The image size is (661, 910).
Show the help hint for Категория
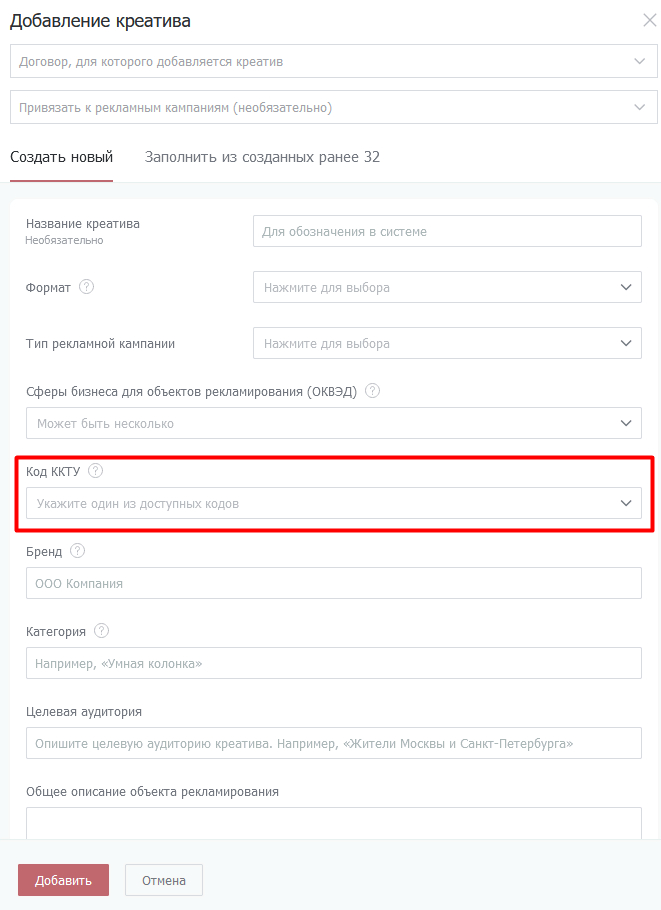tap(101, 631)
